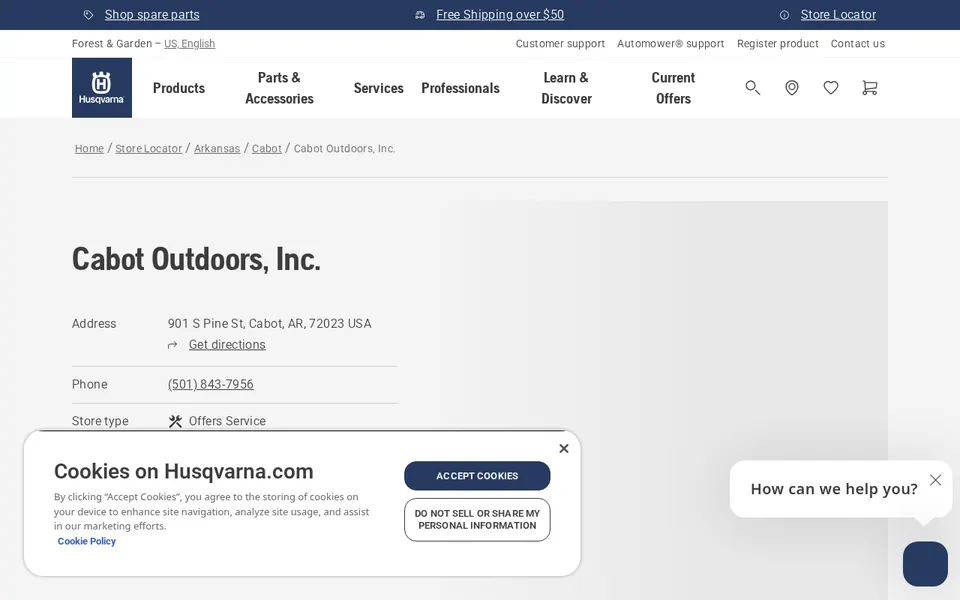Click the address '901 S Pine St, Cabot' text
The image size is (960, 600).
pos(269,324)
